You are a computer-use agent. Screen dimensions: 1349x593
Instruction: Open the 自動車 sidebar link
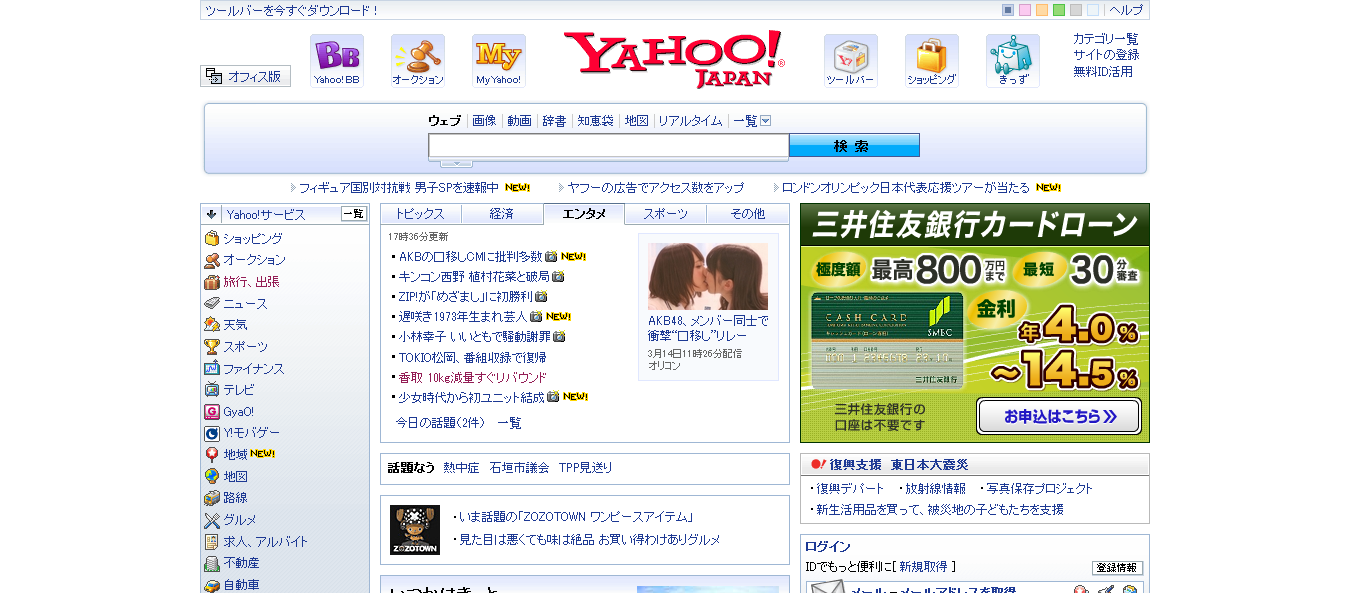pos(241,585)
